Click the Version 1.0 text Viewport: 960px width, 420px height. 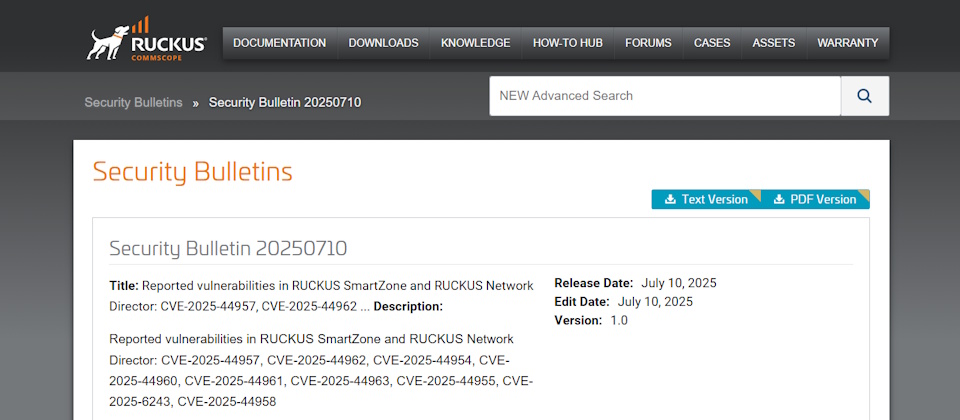pos(592,320)
